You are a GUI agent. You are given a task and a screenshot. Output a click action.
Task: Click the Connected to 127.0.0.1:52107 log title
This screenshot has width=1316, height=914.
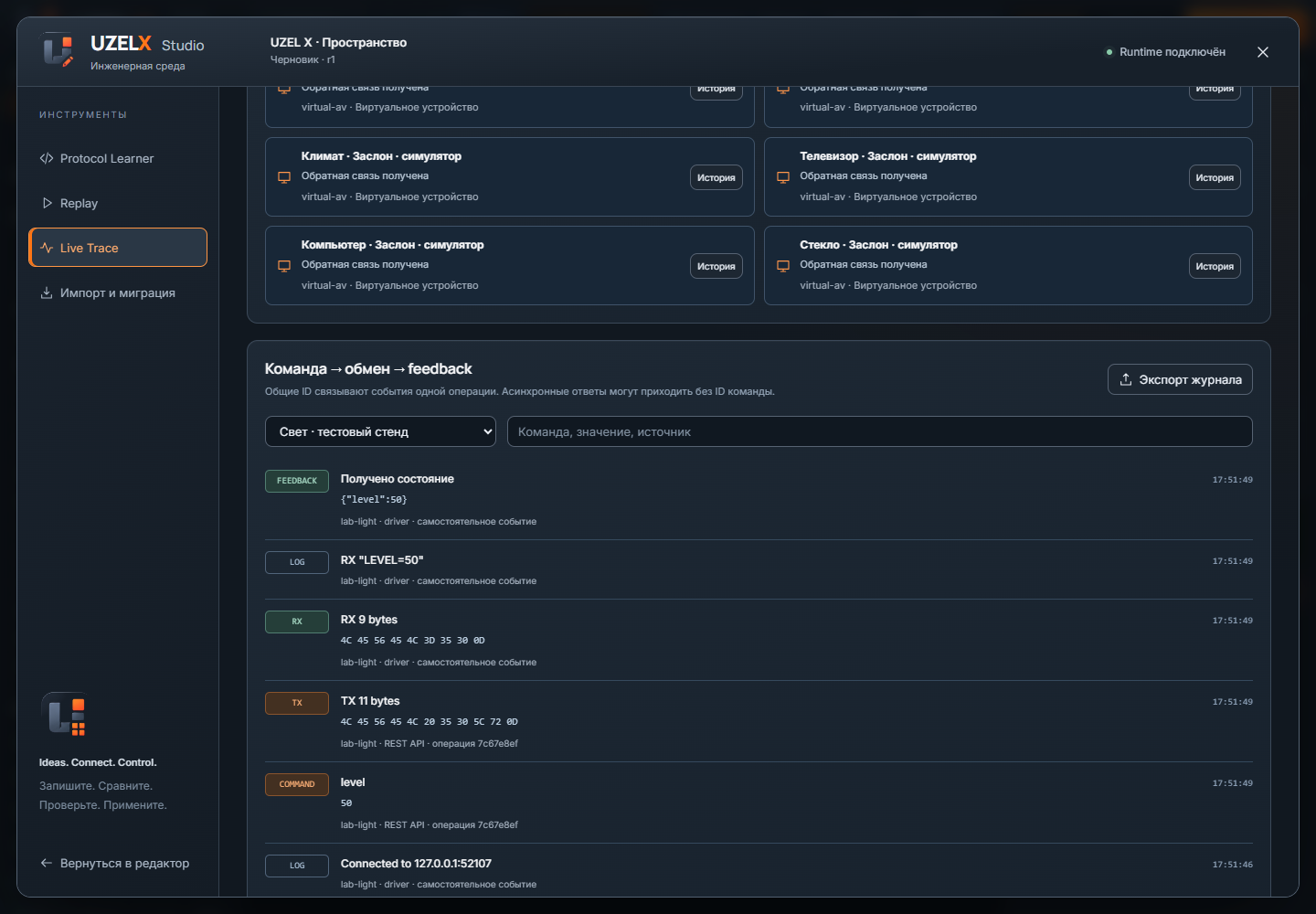point(416,863)
